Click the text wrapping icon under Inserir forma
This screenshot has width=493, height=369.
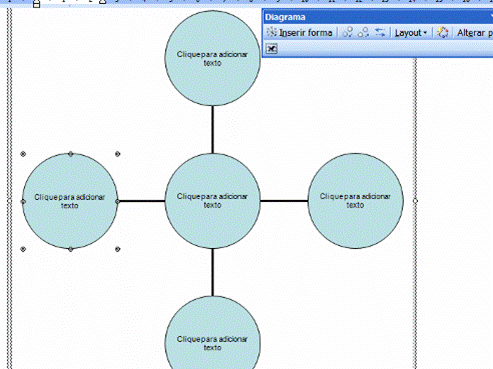coord(272,49)
